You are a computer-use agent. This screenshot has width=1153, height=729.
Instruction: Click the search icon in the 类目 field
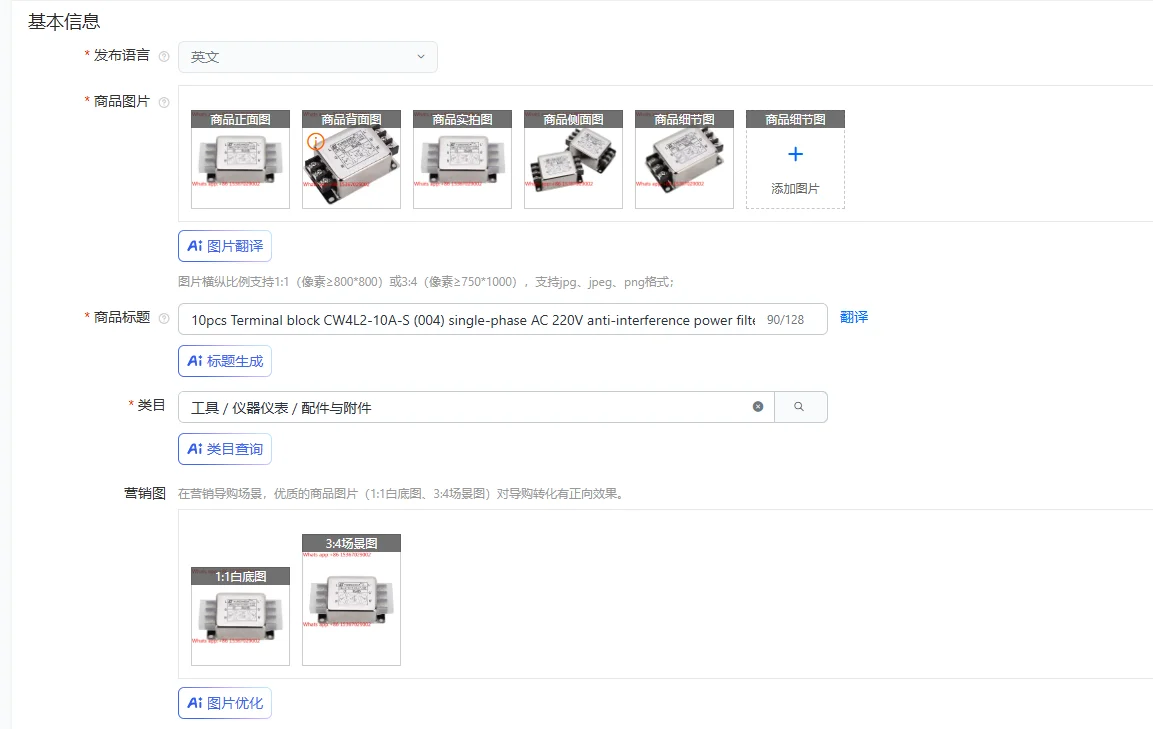[x=799, y=407]
